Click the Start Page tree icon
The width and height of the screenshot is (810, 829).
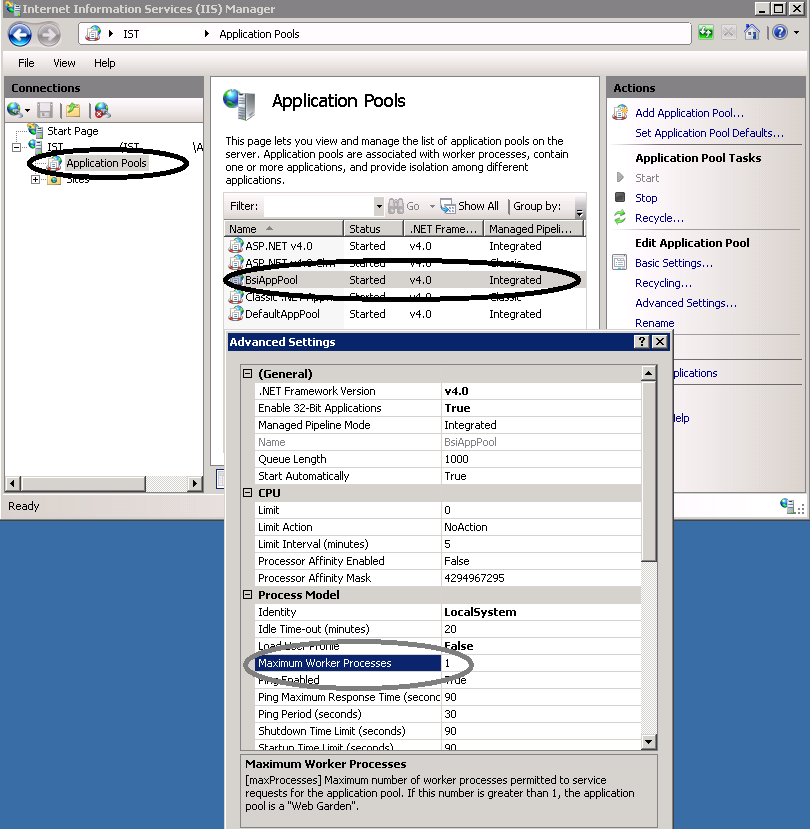click(x=35, y=130)
